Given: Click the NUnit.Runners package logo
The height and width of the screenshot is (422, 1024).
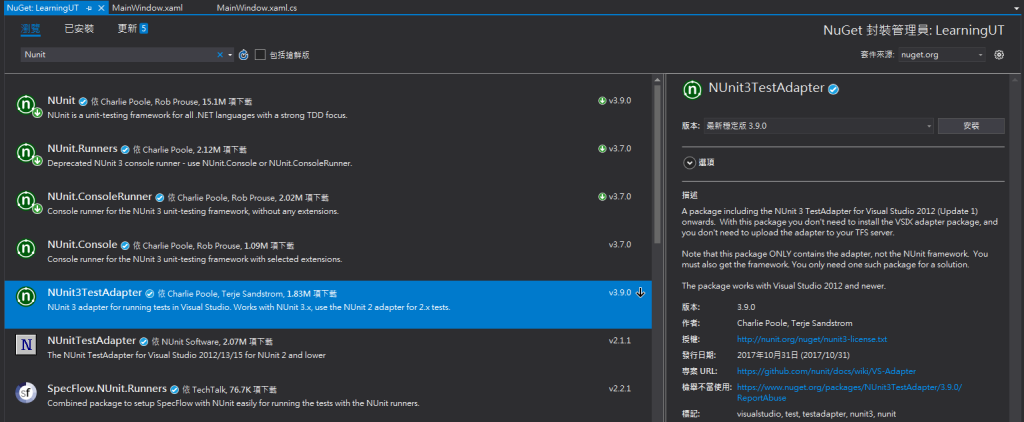Looking at the screenshot, I should tap(25, 152).
